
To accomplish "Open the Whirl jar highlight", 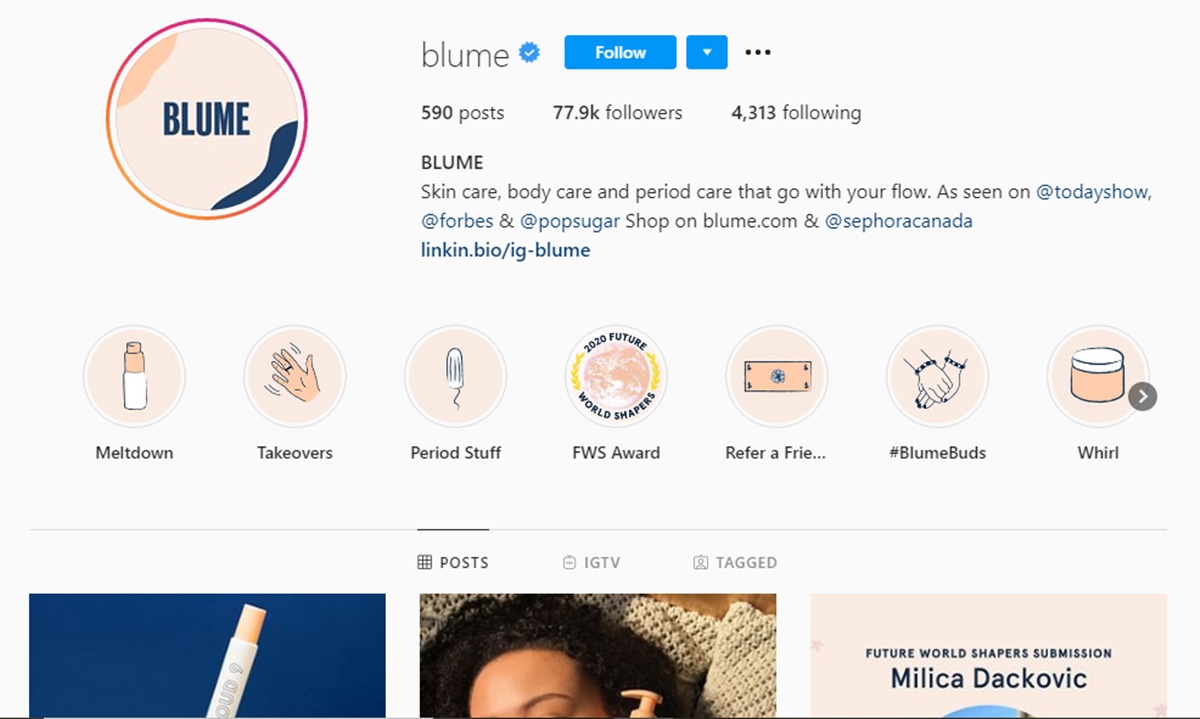I will point(1098,377).
